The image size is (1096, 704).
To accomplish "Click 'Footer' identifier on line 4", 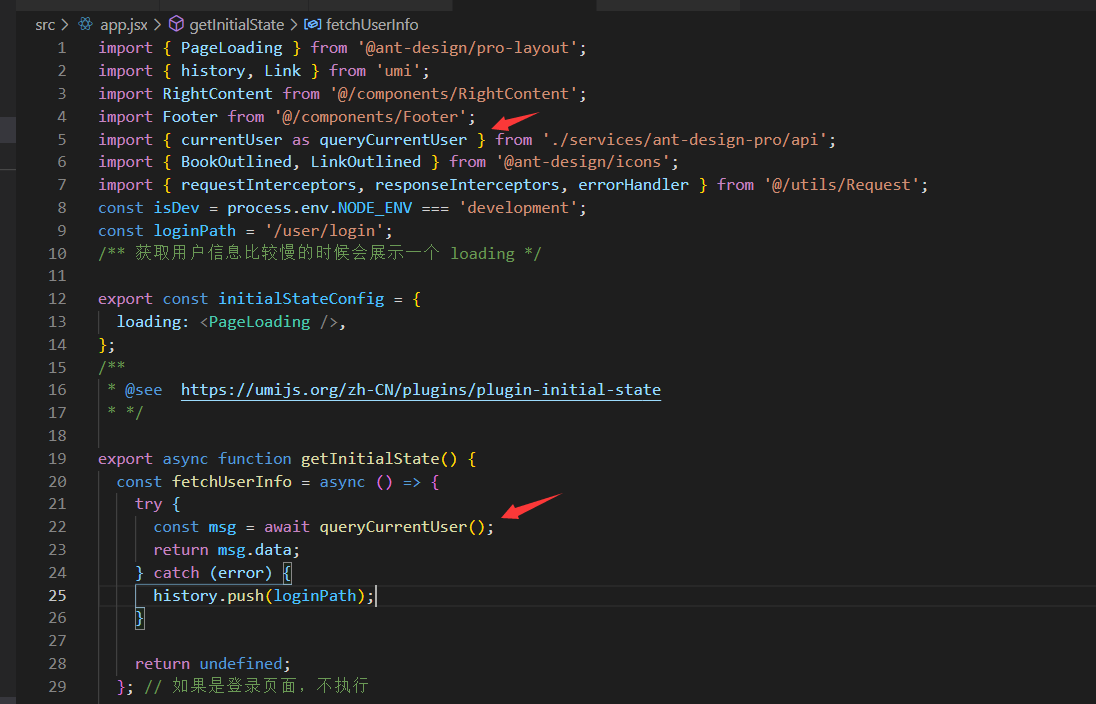I will [x=190, y=116].
